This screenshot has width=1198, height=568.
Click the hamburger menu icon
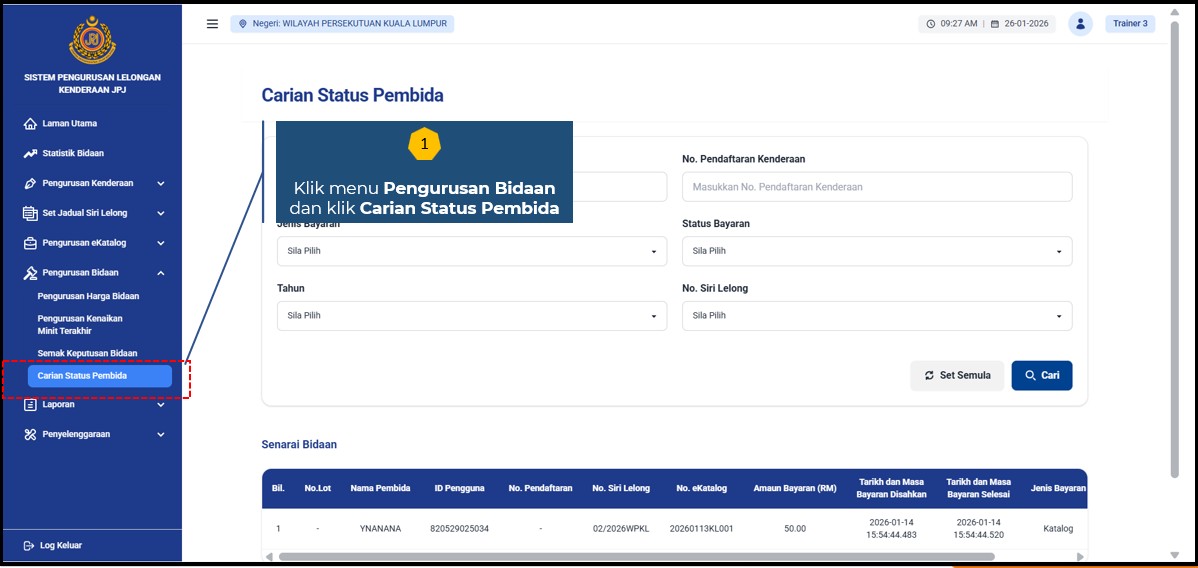(212, 24)
